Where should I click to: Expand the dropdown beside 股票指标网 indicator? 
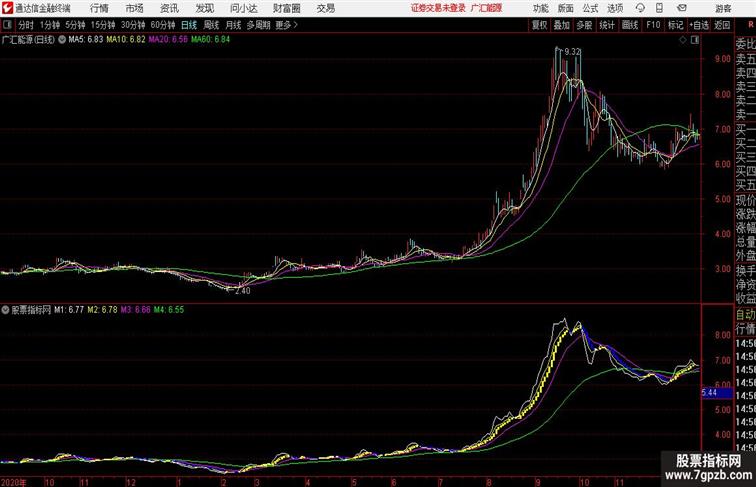click(x=5, y=310)
